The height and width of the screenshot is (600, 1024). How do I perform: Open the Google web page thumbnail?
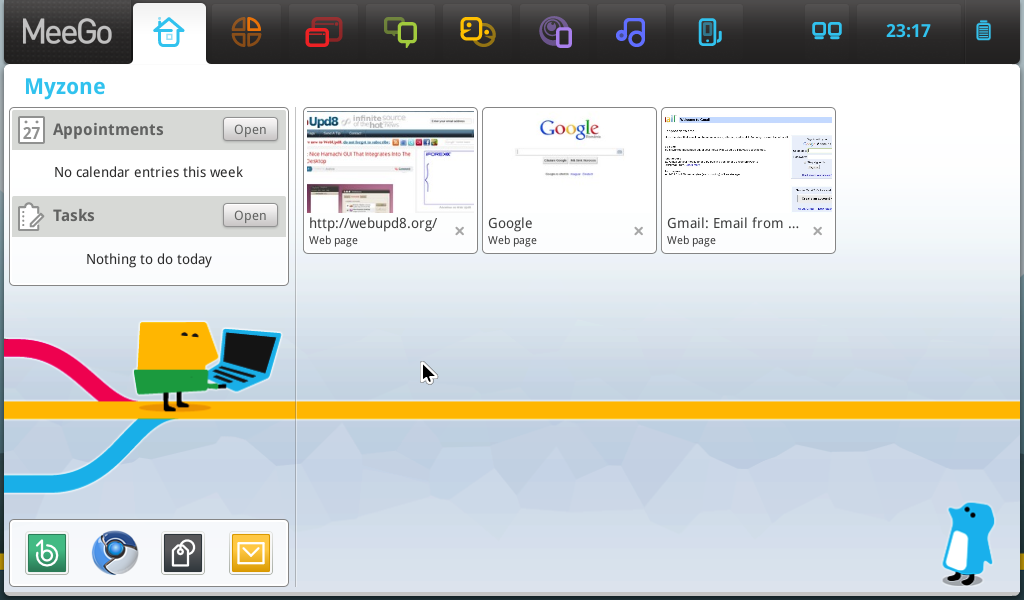click(569, 162)
